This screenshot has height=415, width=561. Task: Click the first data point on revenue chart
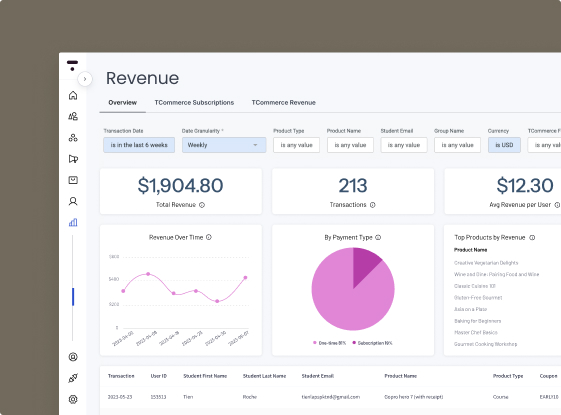pos(123,291)
